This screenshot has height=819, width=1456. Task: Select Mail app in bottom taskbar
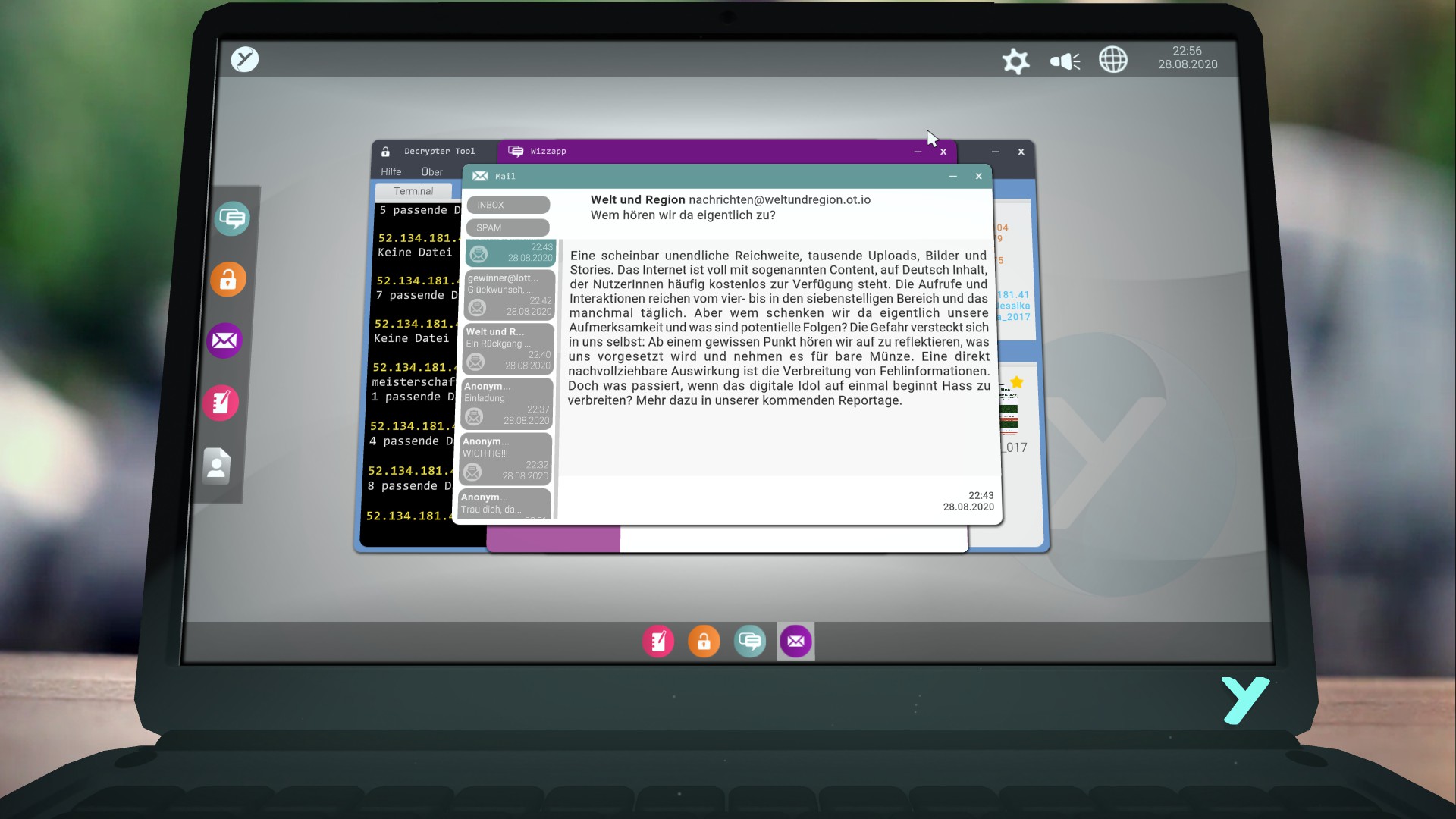tap(795, 642)
